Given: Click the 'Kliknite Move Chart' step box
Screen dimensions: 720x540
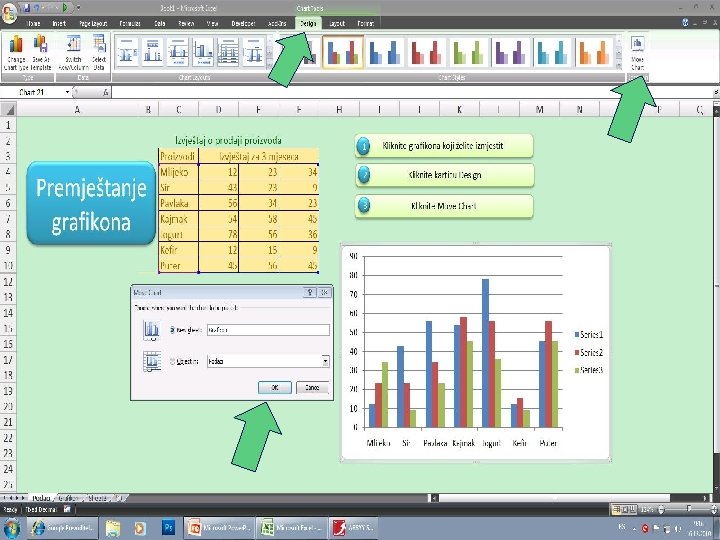Looking at the screenshot, I should tap(444, 206).
